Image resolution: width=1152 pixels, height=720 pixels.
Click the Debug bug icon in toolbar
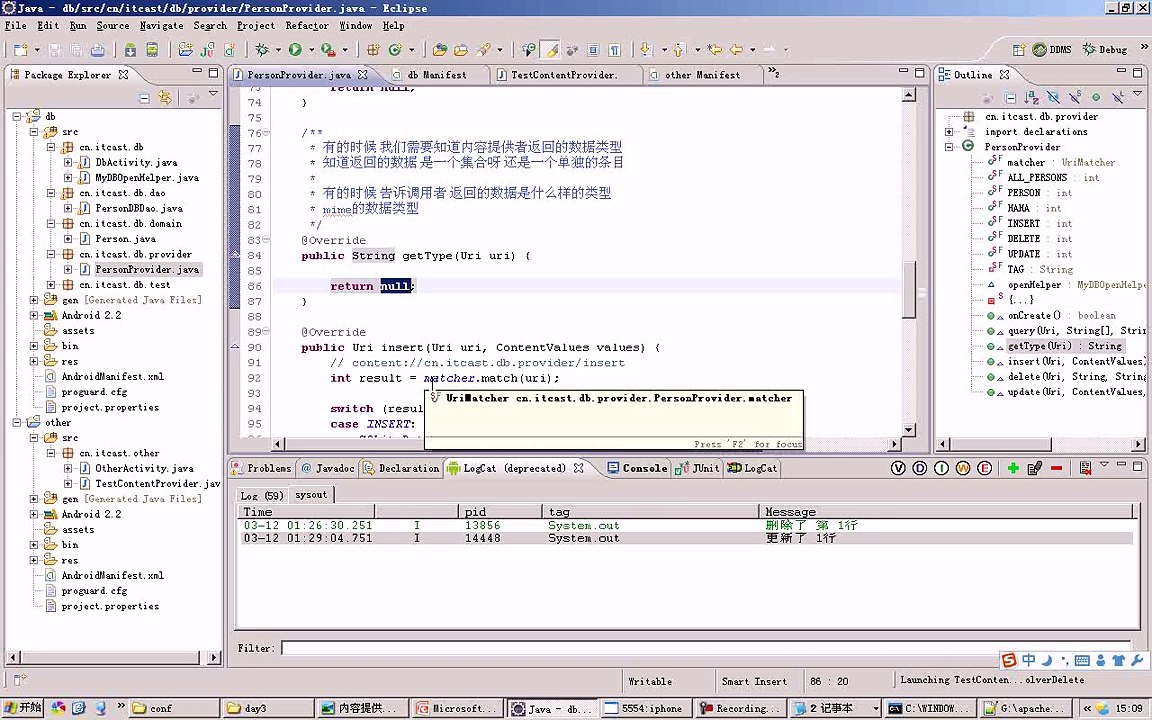(x=262, y=49)
